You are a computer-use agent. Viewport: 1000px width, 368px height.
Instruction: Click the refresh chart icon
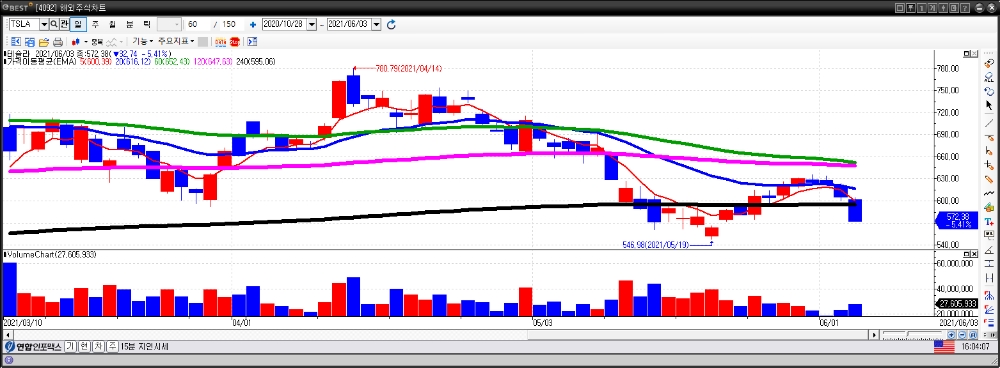pos(392,24)
